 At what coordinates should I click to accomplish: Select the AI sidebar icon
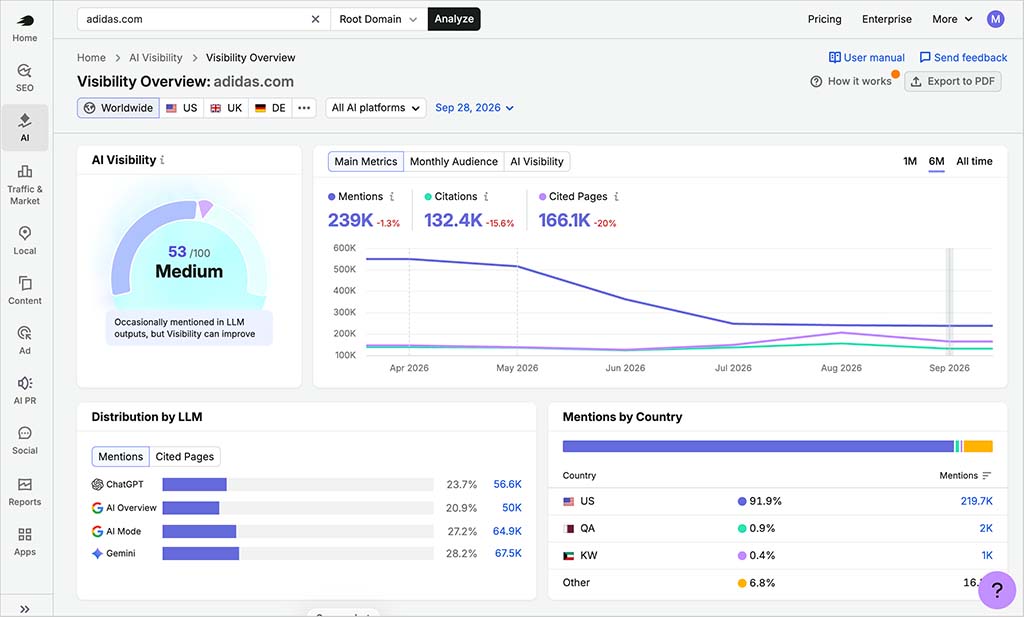tap(25, 127)
